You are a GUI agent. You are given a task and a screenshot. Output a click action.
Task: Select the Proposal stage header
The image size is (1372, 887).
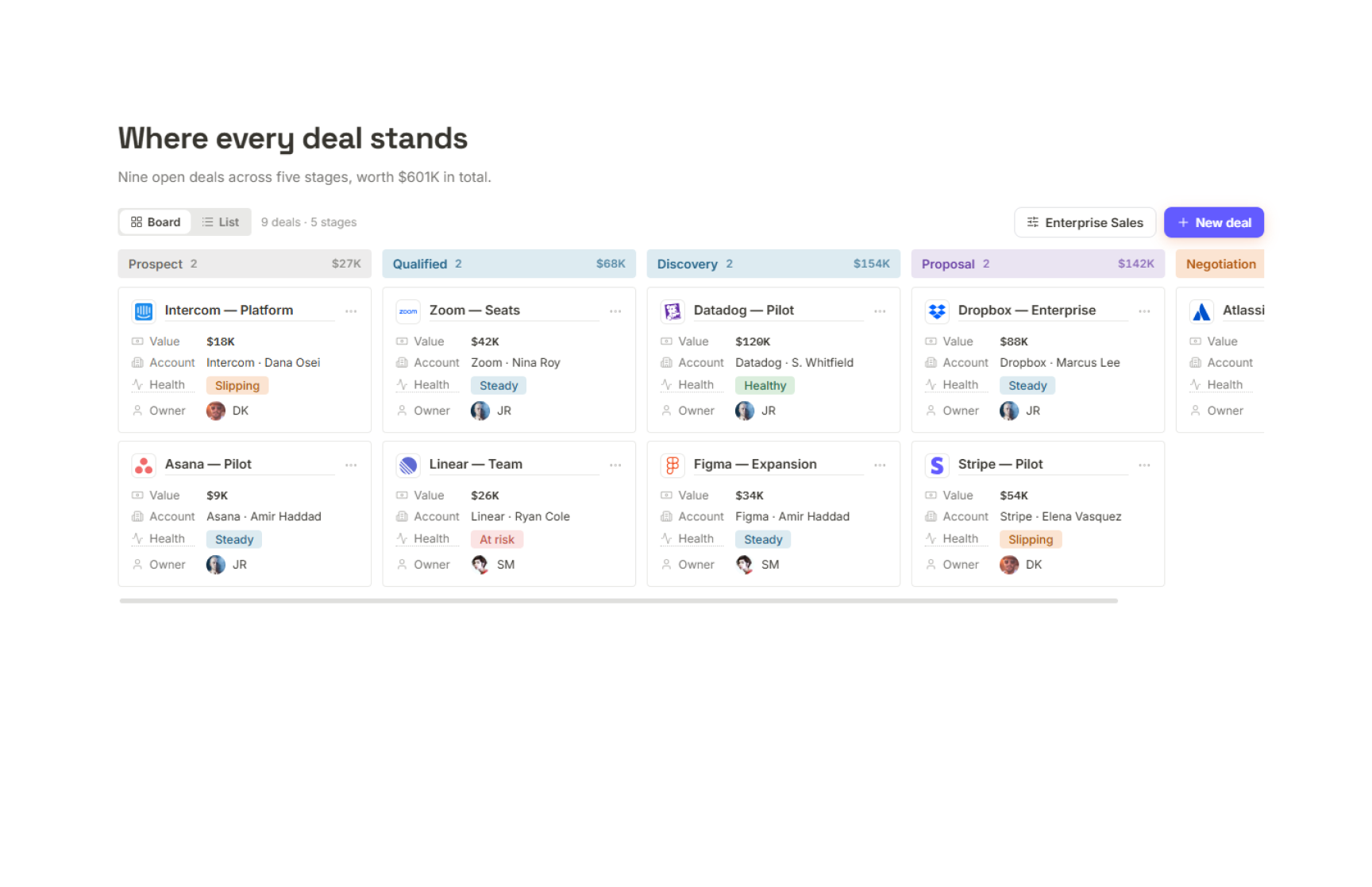(1038, 264)
